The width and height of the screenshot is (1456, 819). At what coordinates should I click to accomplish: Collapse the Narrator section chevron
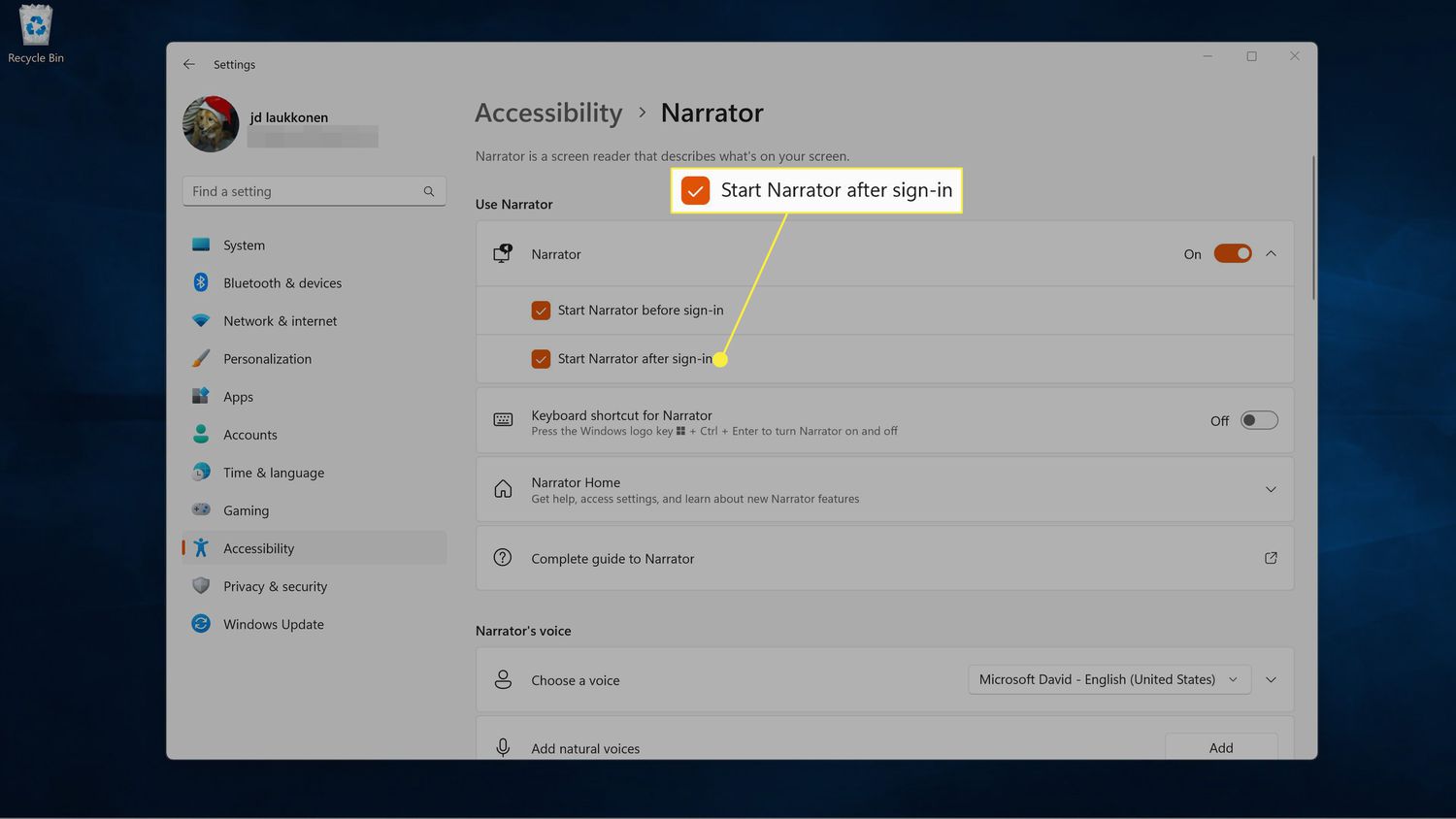pyautogui.click(x=1271, y=253)
